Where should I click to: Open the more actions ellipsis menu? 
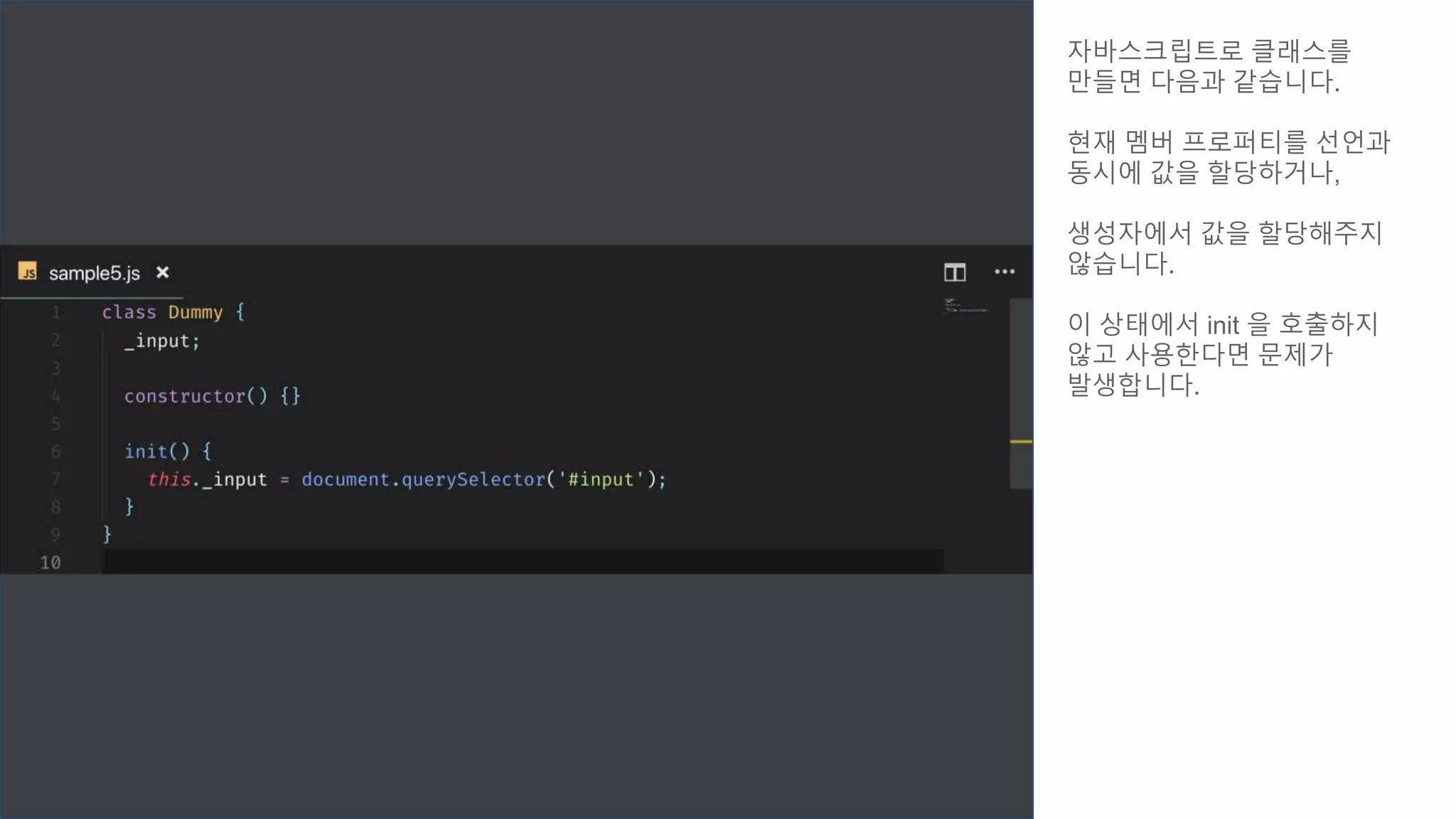(x=1005, y=272)
